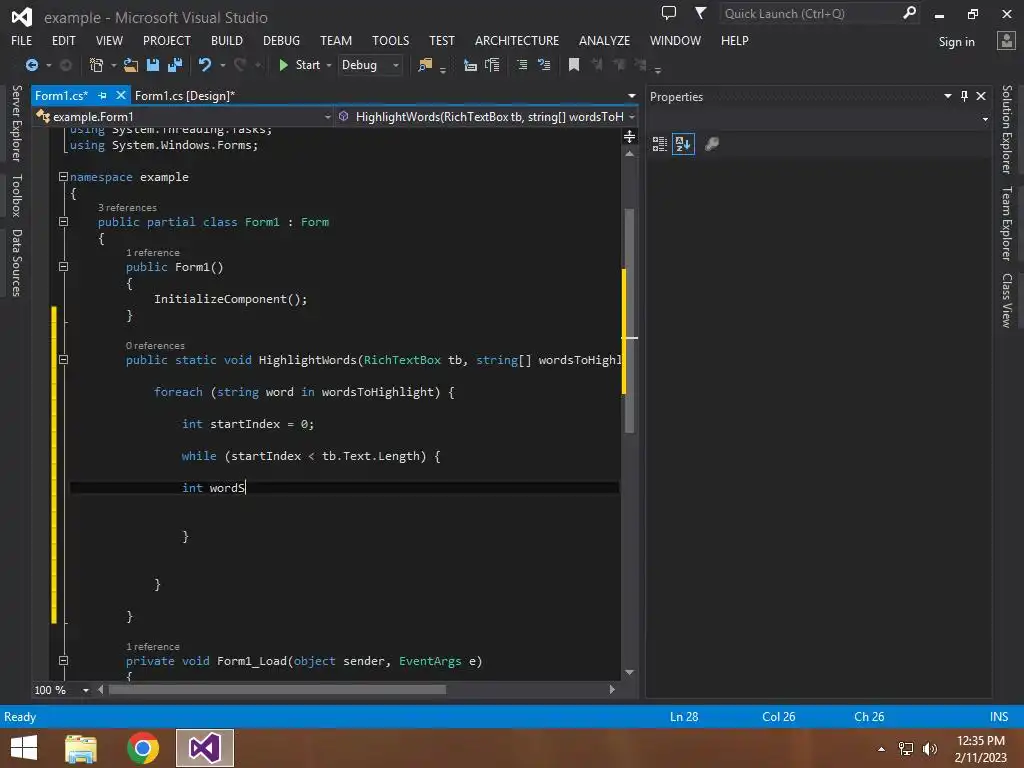Image resolution: width=1024 pixels, height=768 pixels.
Task: Click the notifications filter flag icon
Action: 700,12
